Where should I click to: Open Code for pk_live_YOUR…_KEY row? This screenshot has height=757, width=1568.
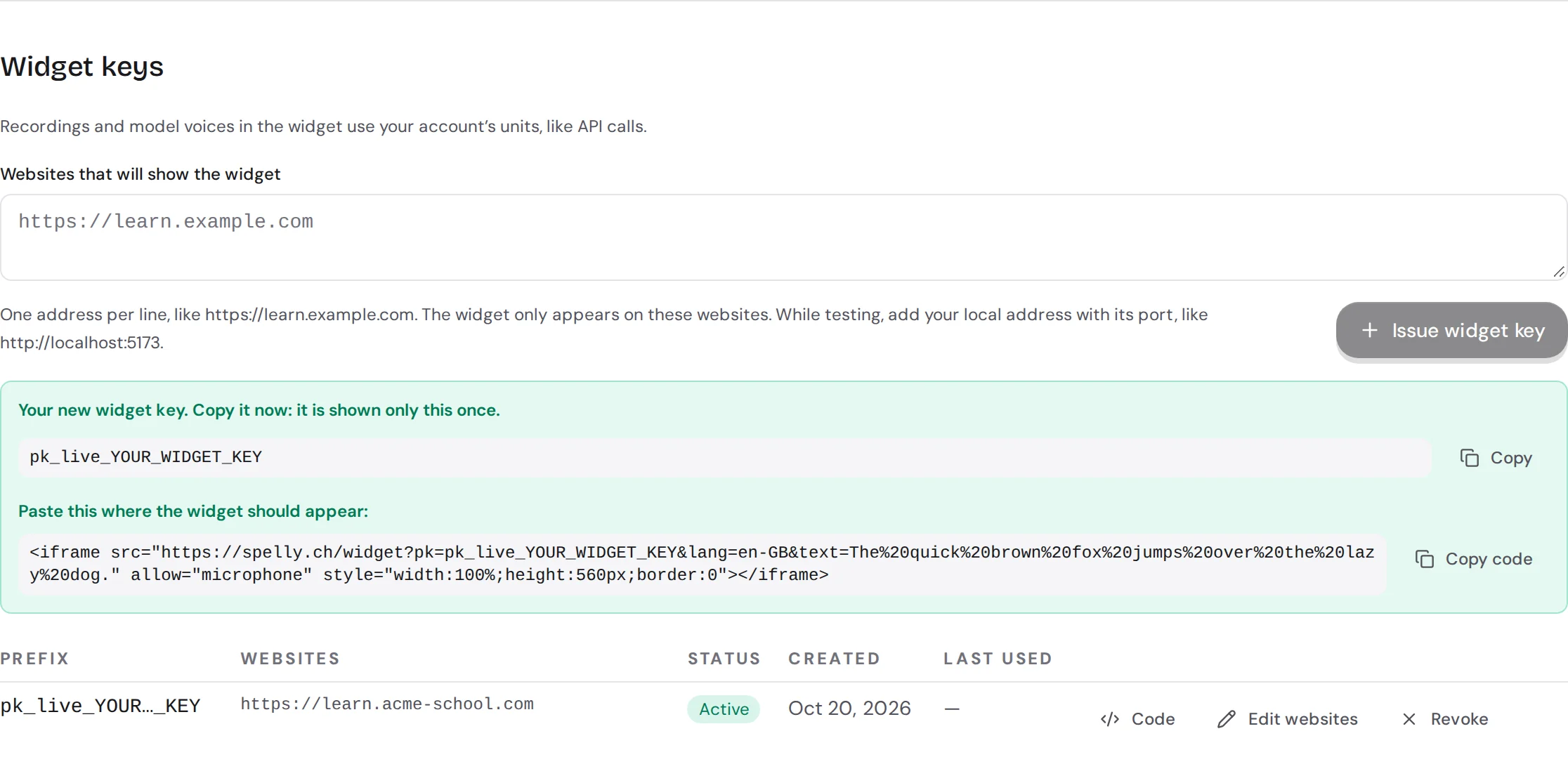pos(1138,719)
